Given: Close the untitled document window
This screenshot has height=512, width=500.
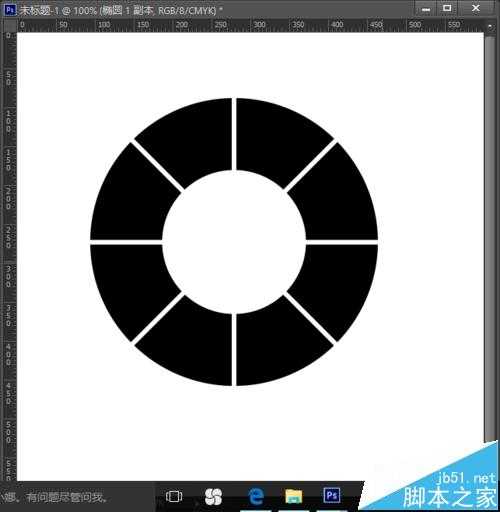Looking at the screenshot, I should point(476,8).
